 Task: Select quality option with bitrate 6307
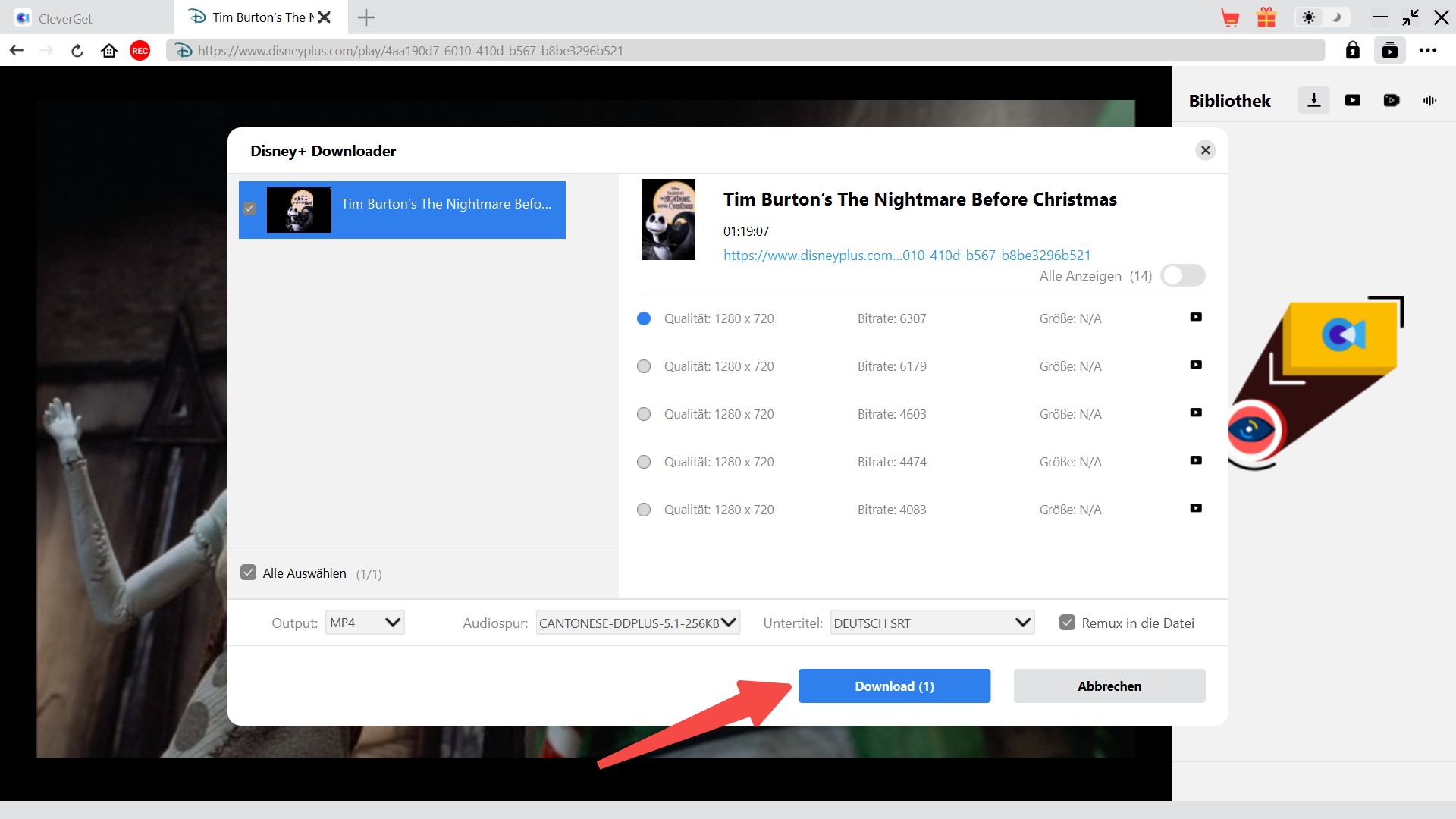click(644, 318)
